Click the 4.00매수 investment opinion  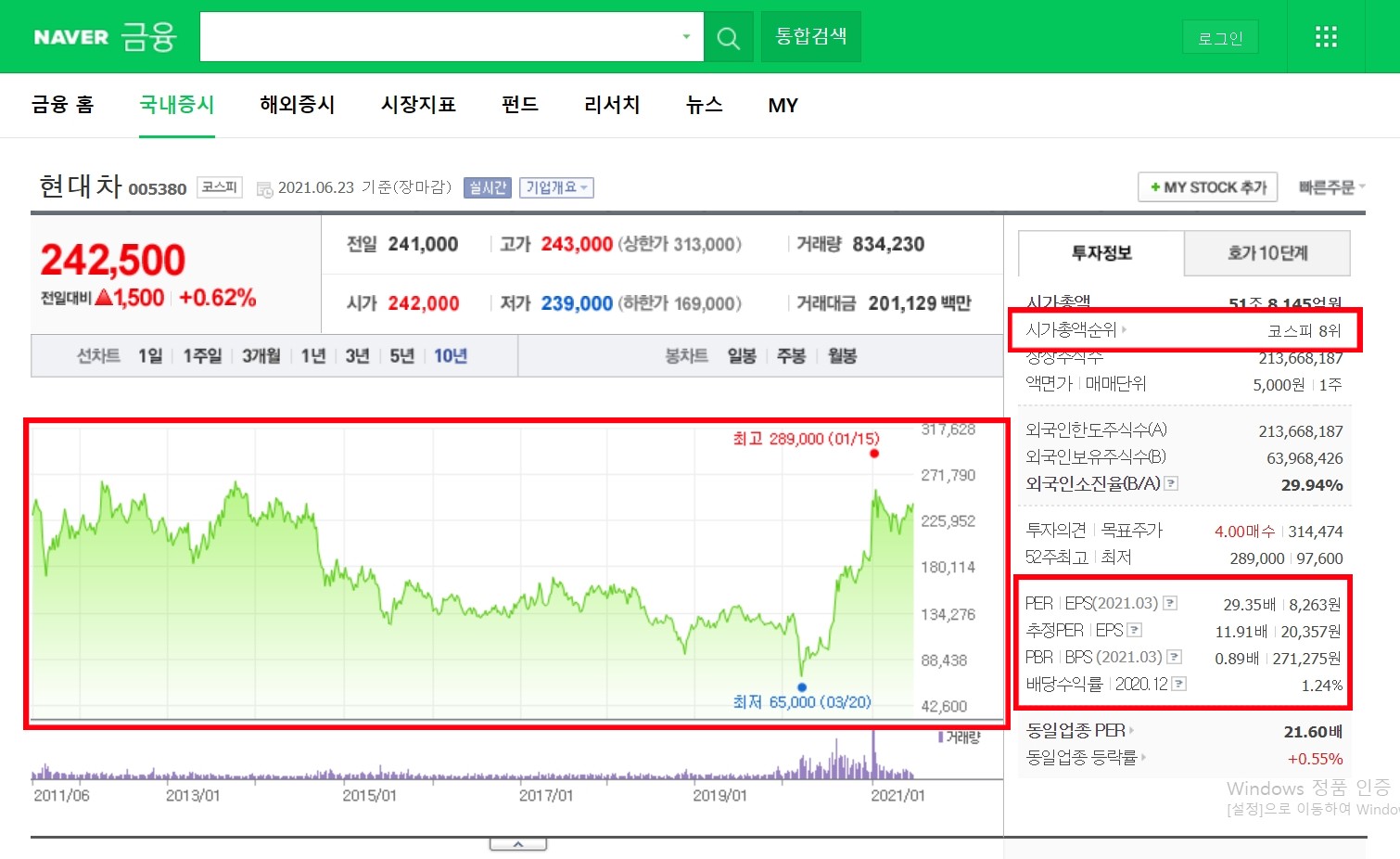[1244, 532]
